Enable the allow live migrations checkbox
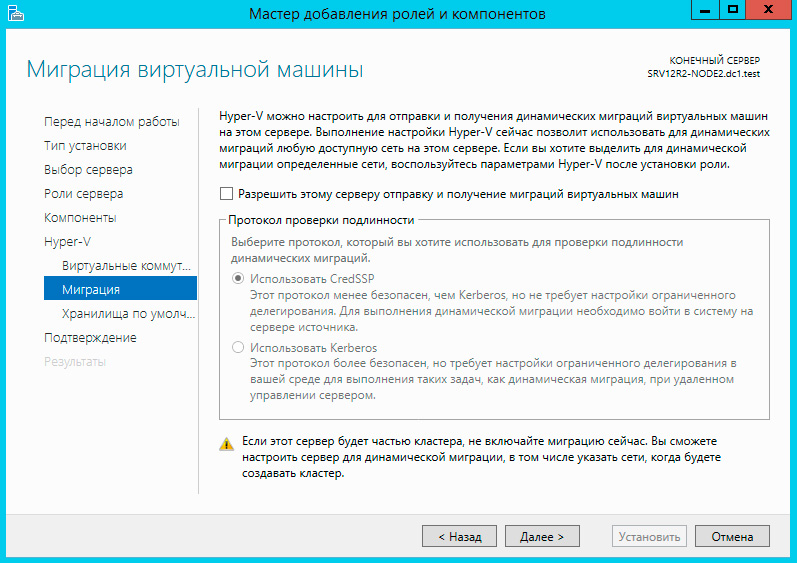This screenshot has height=563, width=797. [226, 194]
